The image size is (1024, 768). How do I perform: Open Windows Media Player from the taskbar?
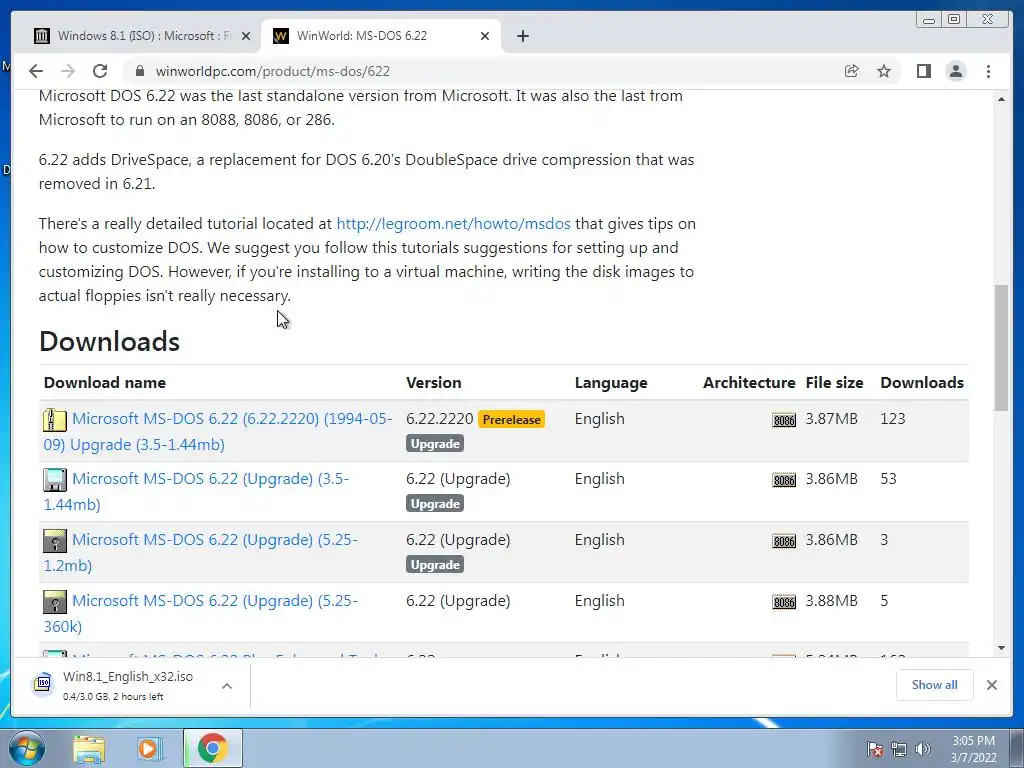click(150, 749)
